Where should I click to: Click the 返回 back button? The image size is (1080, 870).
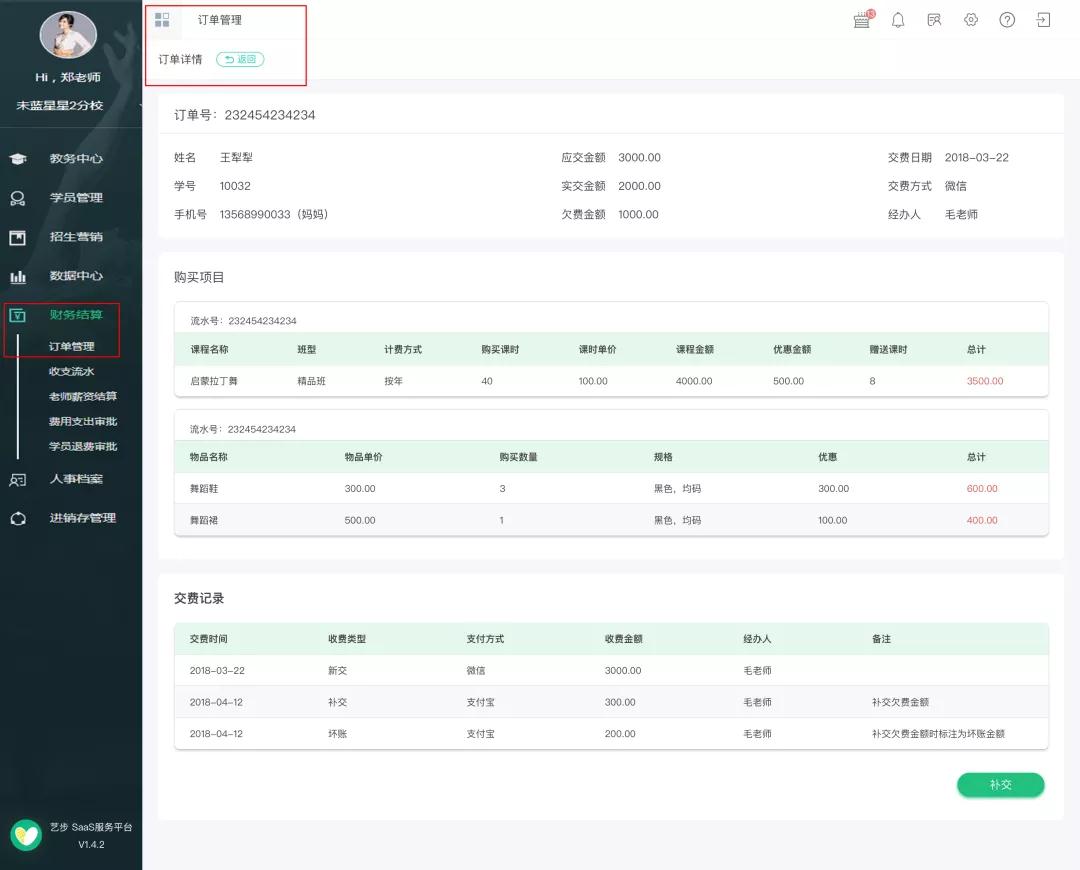click(240, 60)
